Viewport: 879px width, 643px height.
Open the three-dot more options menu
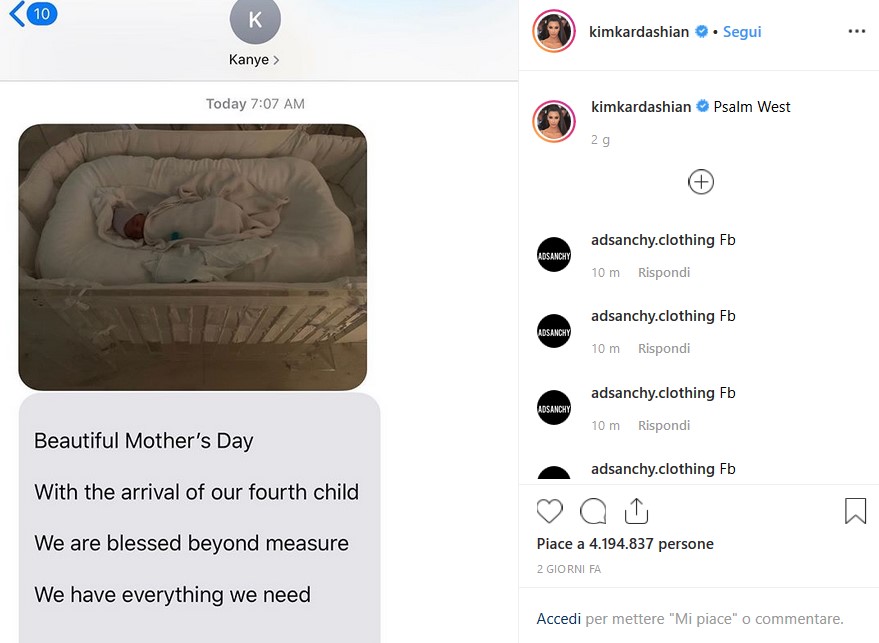coord(856,32)
